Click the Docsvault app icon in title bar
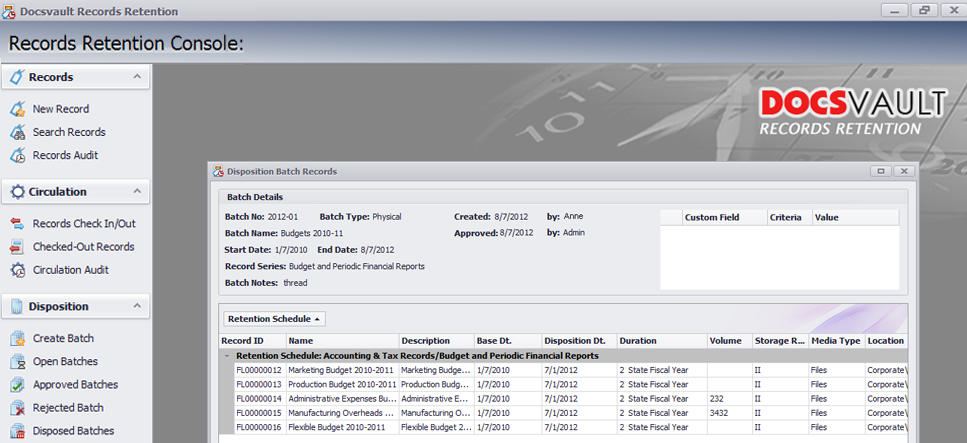967x443 pixels. click(x=9, y=11)
